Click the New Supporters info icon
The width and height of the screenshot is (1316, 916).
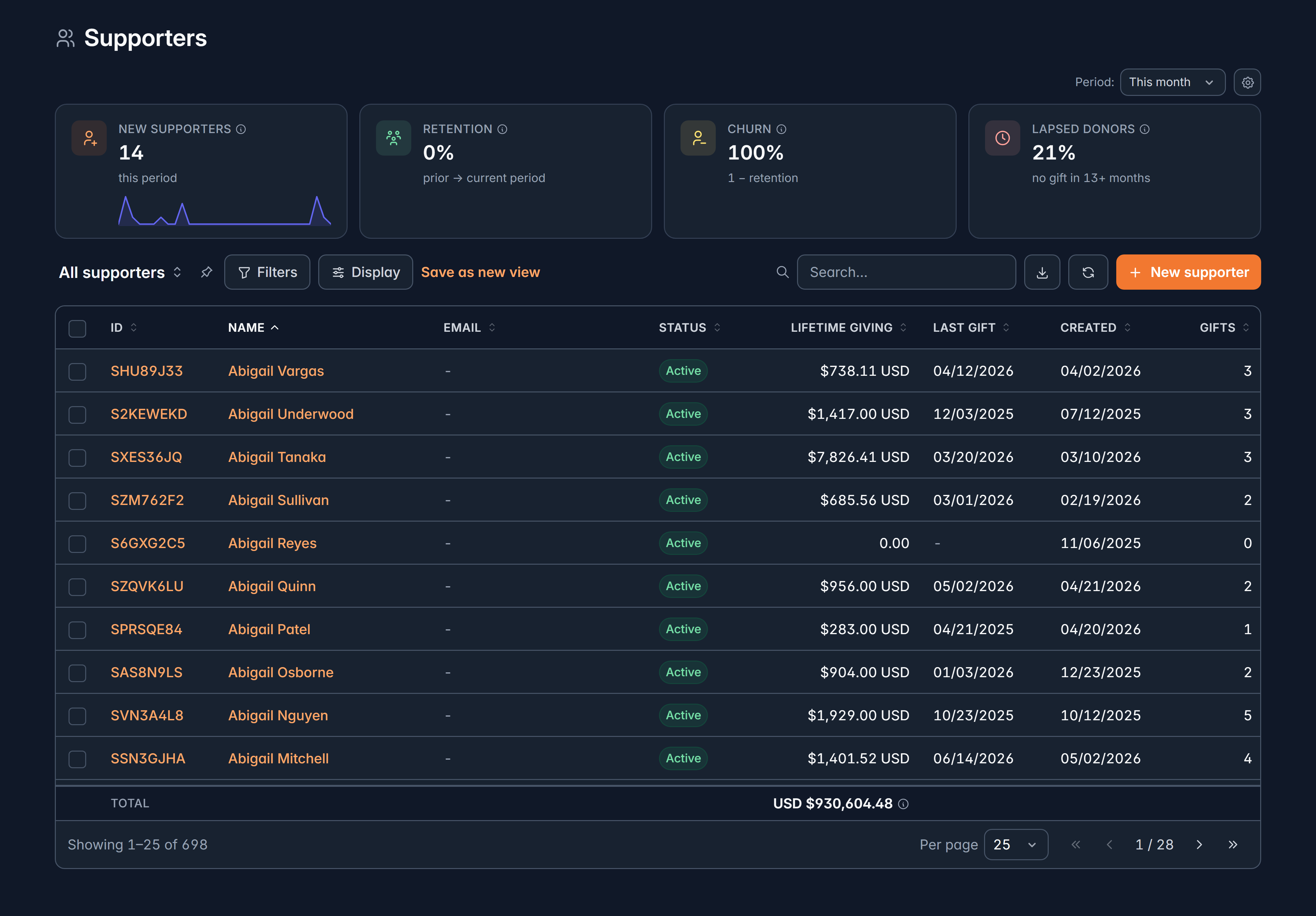pyautogui.click(x=241, y=130)
